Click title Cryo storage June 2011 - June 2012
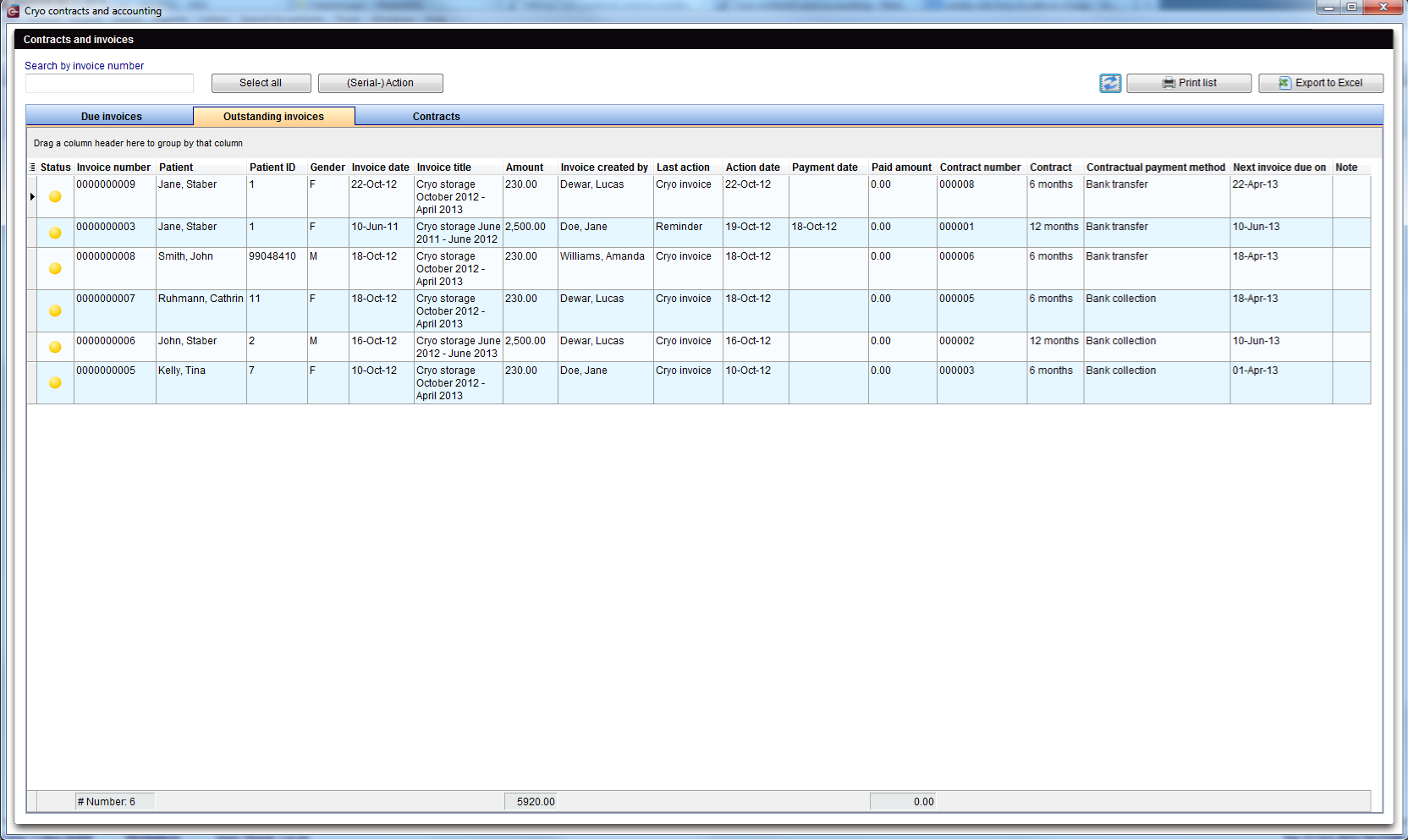The width and height of the screenshot is (1408, 840). [x=459, y=233]
